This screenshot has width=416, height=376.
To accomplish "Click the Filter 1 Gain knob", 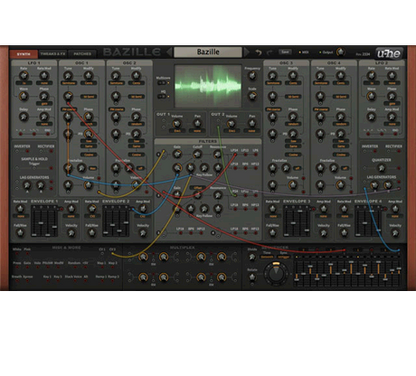I will click(177, 154).
